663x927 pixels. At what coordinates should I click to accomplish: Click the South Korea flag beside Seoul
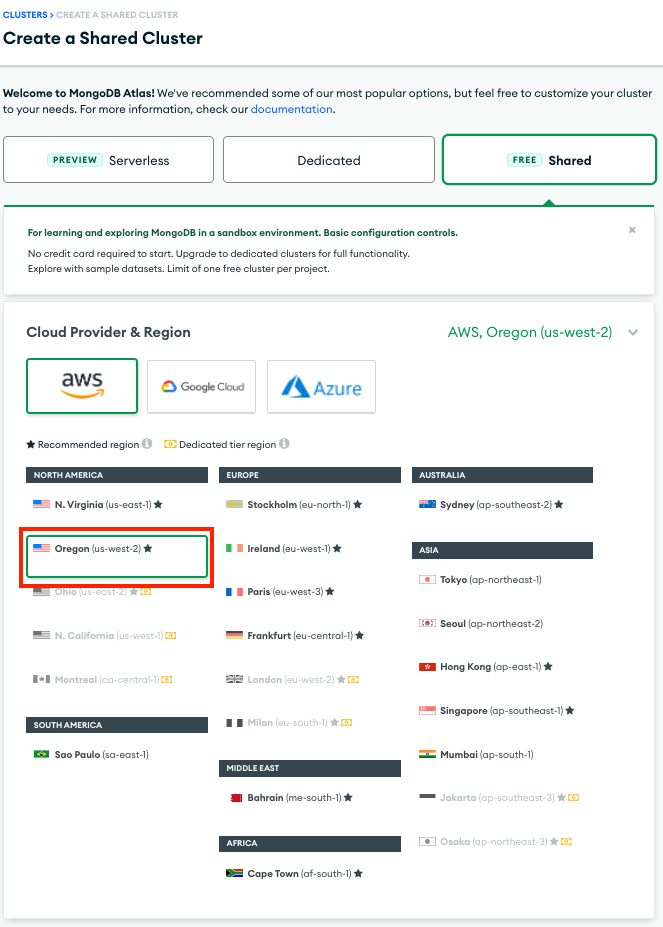pyautogui.click(x=427, y=623)
